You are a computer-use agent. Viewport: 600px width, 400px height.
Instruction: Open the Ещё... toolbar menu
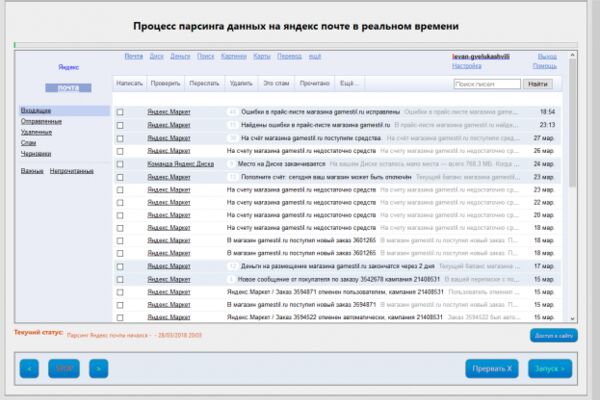coord(349,83)
